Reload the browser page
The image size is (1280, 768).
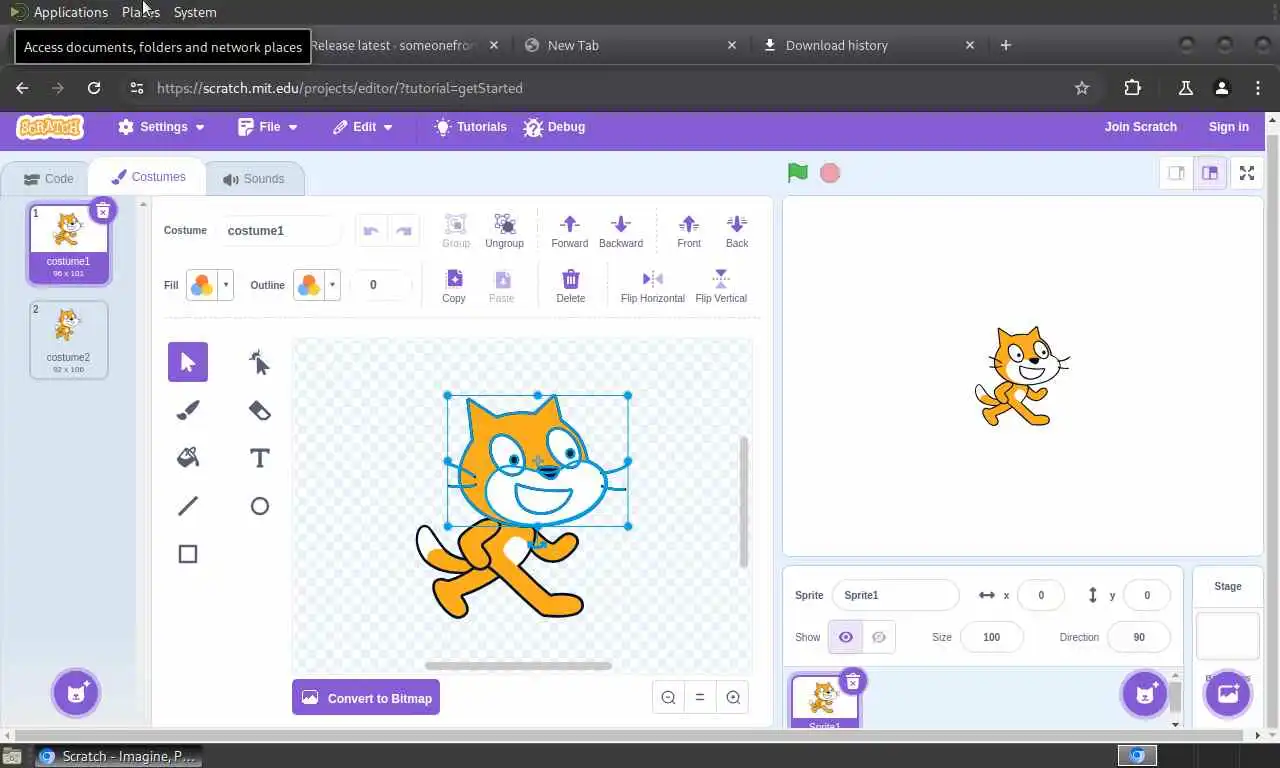click(x=94, y=88)
